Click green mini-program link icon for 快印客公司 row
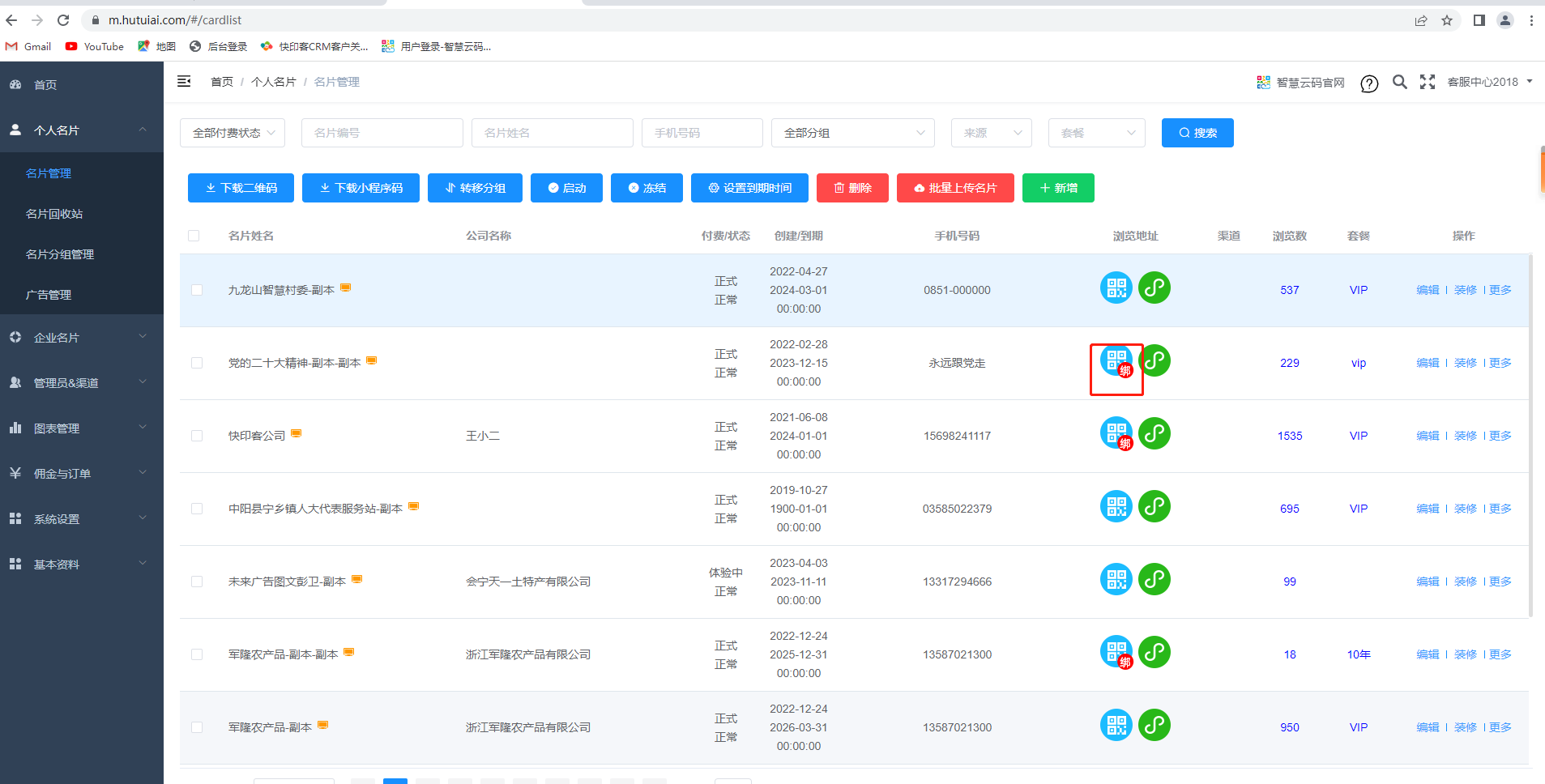 [x=1154, y=433]
